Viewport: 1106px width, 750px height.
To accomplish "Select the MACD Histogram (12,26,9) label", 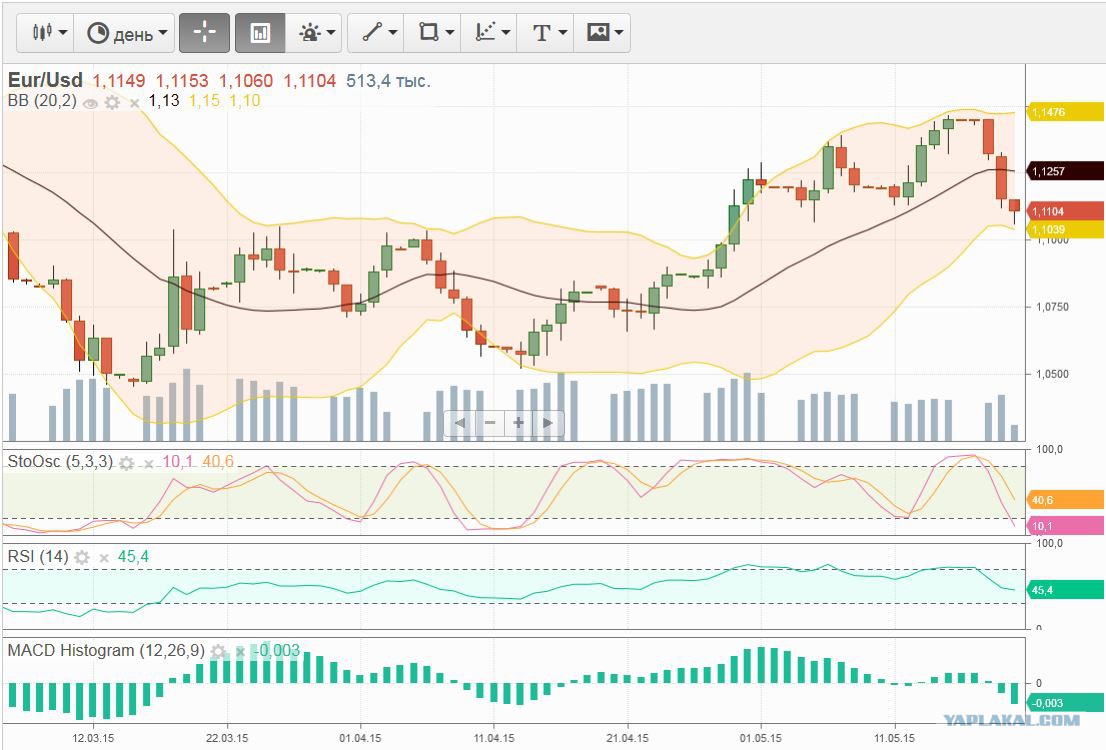I will (106, 651).
